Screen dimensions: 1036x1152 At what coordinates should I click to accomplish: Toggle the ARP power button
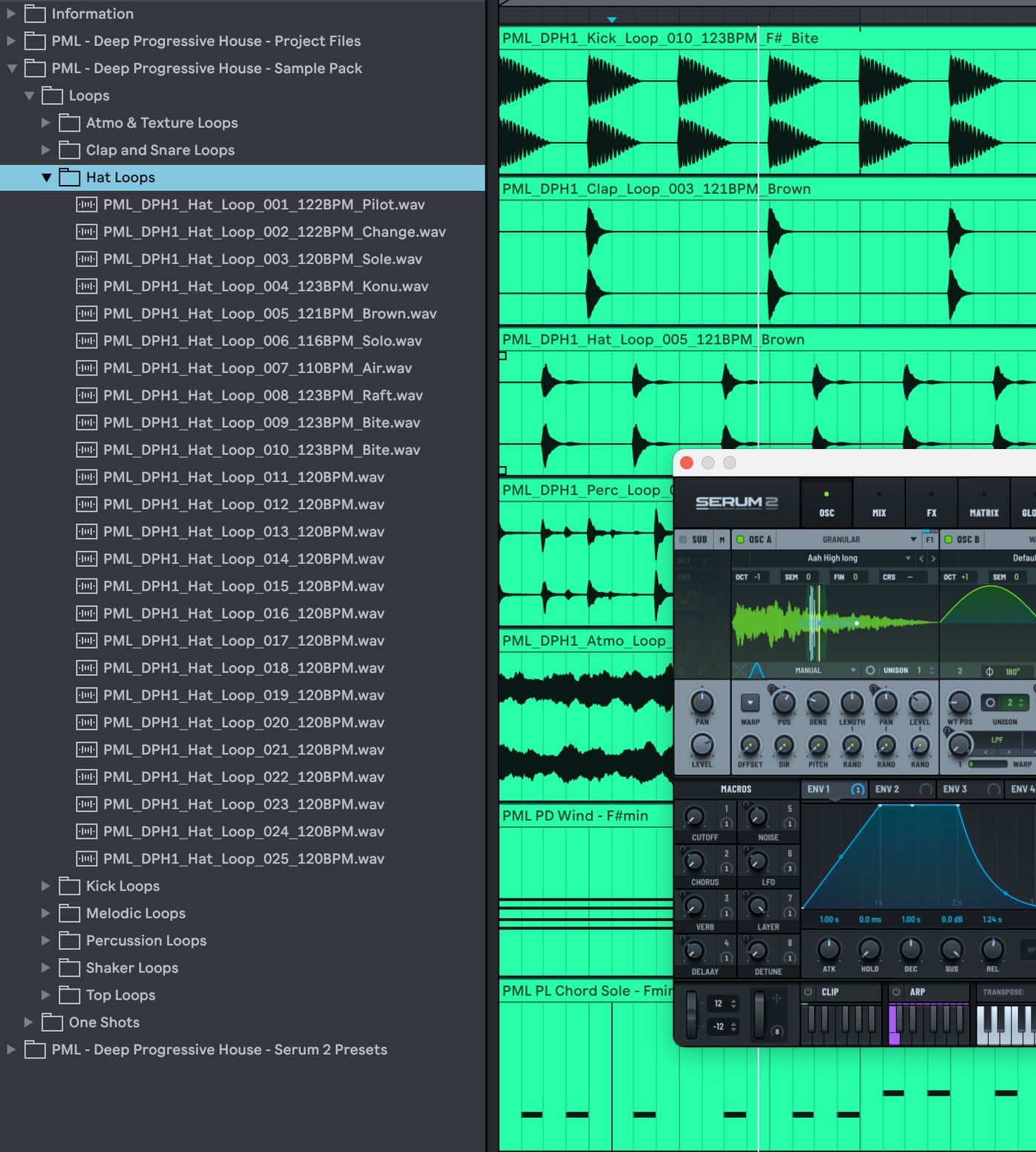(896, 991)
